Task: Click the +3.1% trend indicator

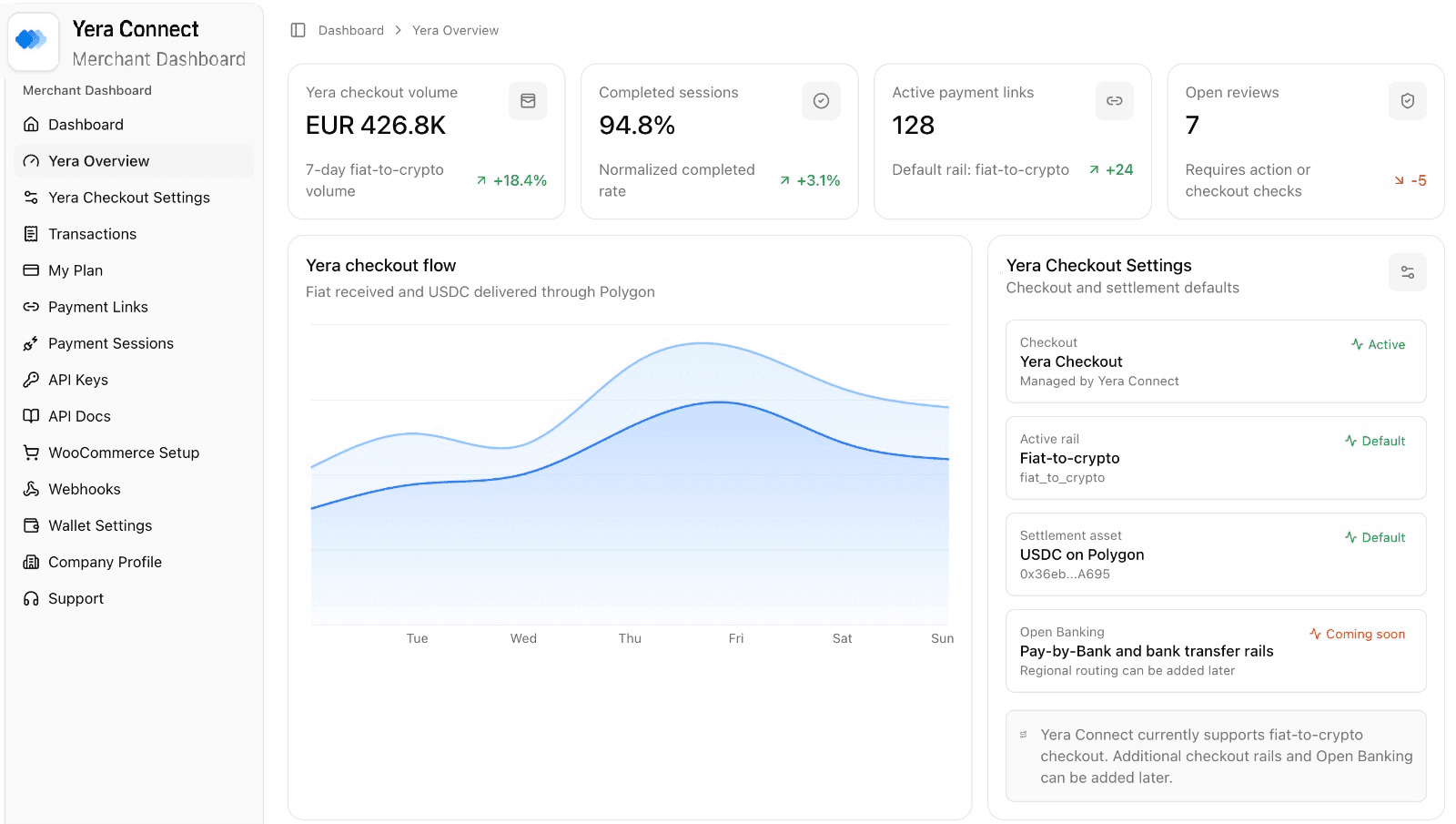Action: pyautogui.click(x=810, y=180)
